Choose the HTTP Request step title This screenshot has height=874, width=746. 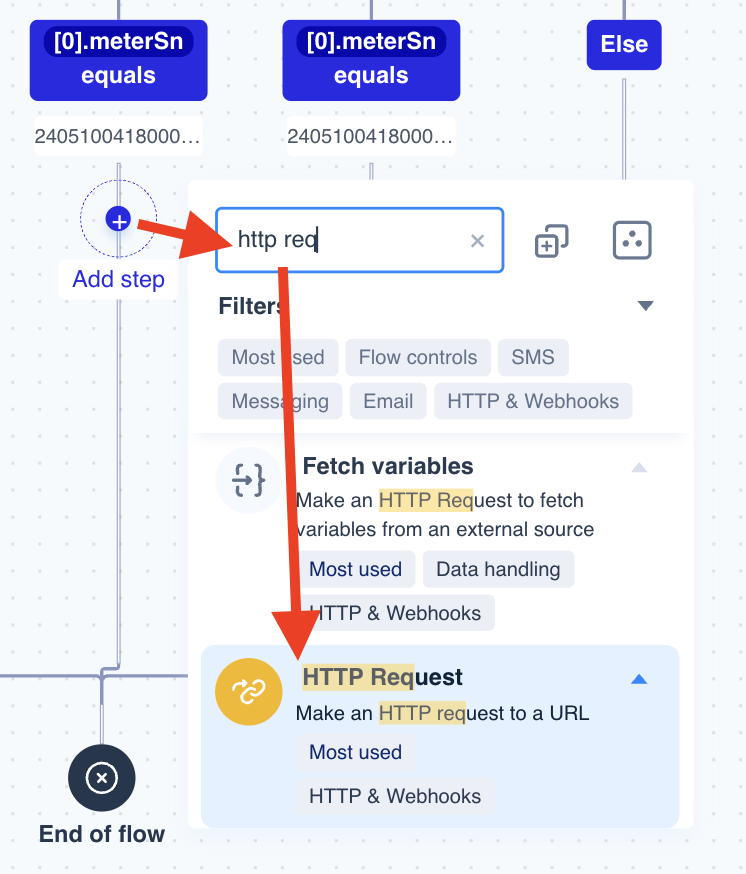382,677
